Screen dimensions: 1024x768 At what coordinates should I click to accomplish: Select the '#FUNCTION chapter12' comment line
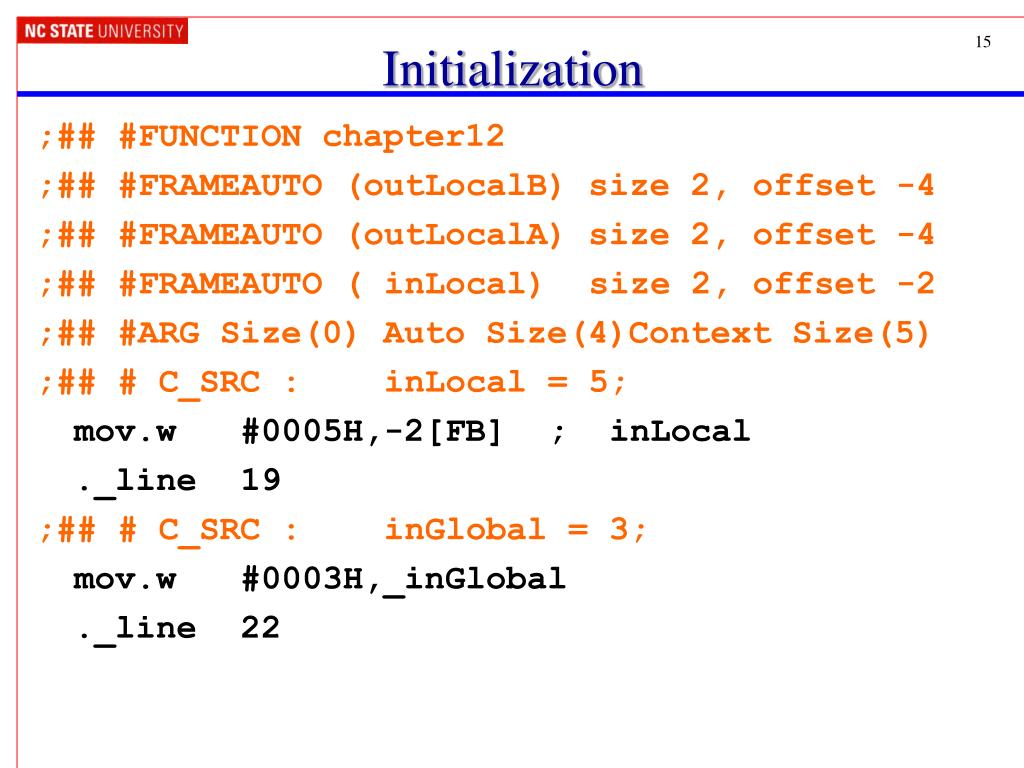pyautogui.click(x=272, y=137)
